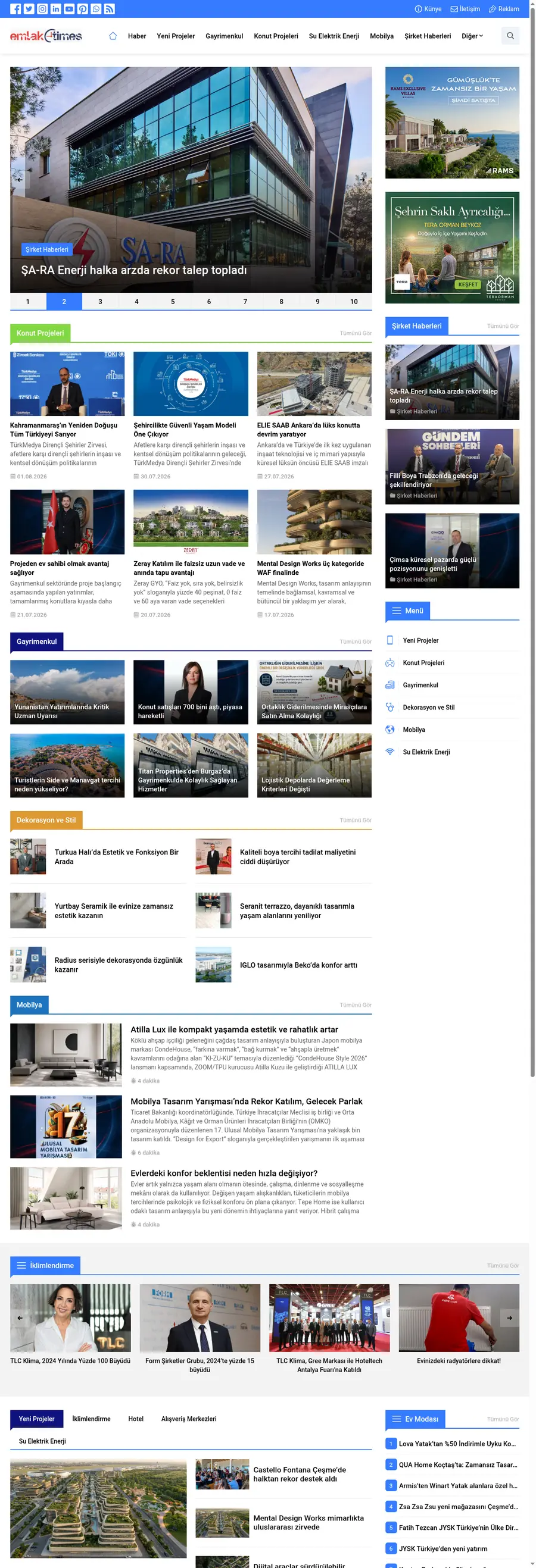Open the Tera Orman Beykoz advertisement
Viewport: 536px width, 1568px height.
click(452, 248)
